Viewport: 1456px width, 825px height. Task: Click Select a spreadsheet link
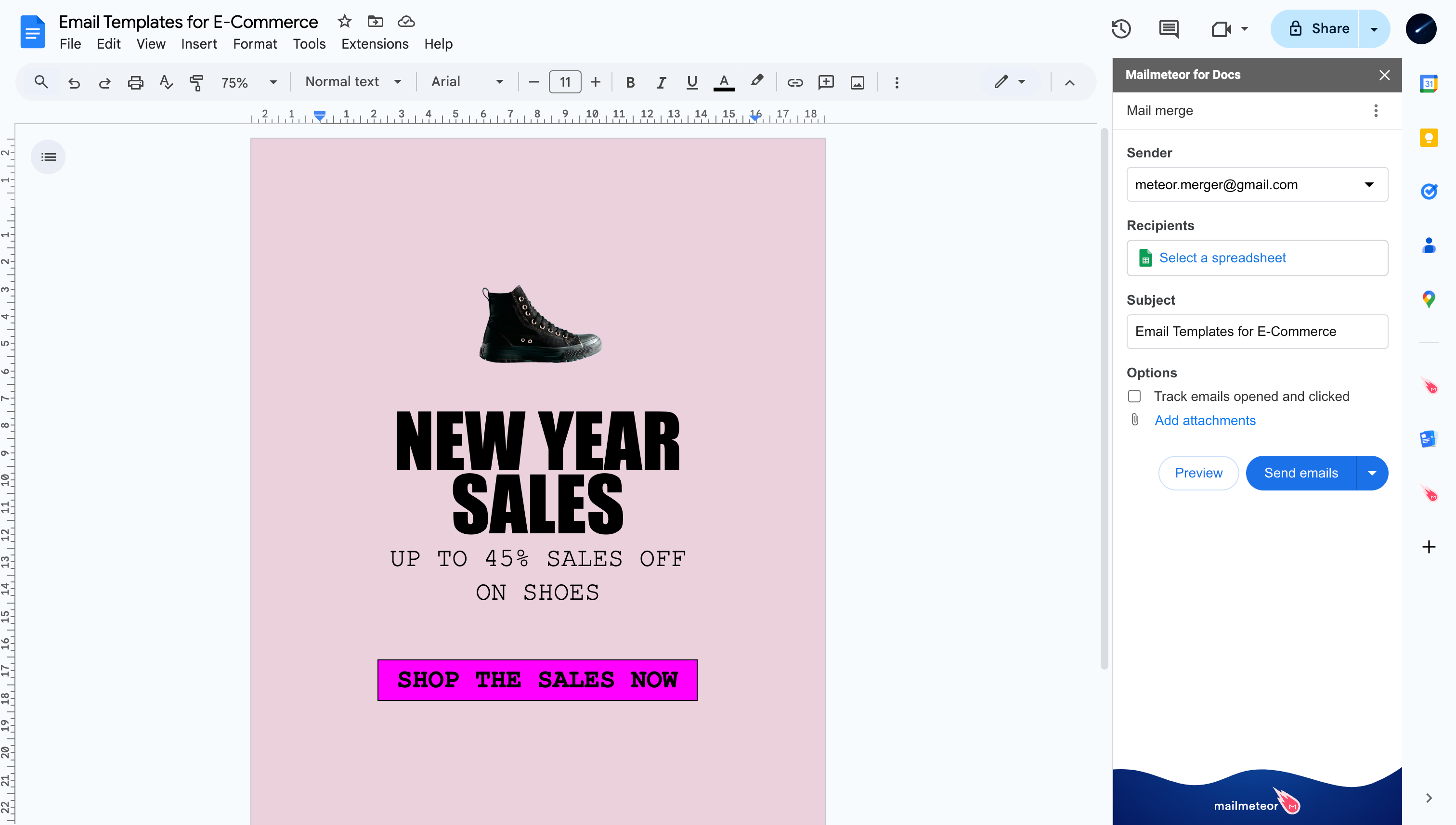[x=1223, y=257]
